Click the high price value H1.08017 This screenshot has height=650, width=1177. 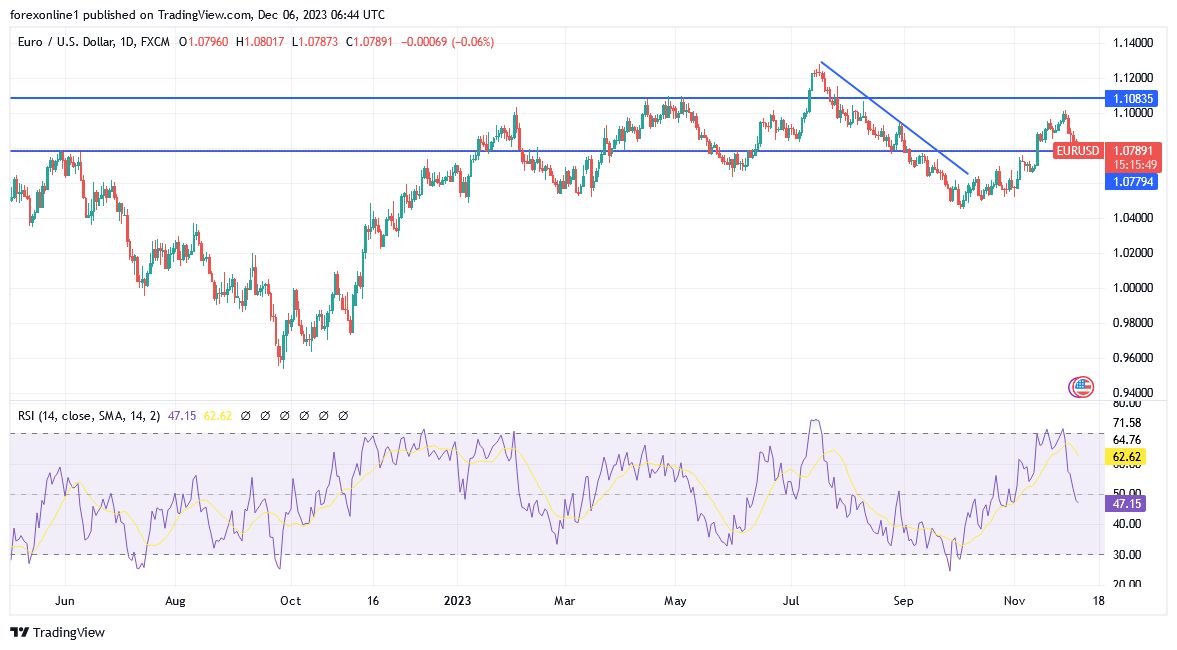[x=260, y=42]
